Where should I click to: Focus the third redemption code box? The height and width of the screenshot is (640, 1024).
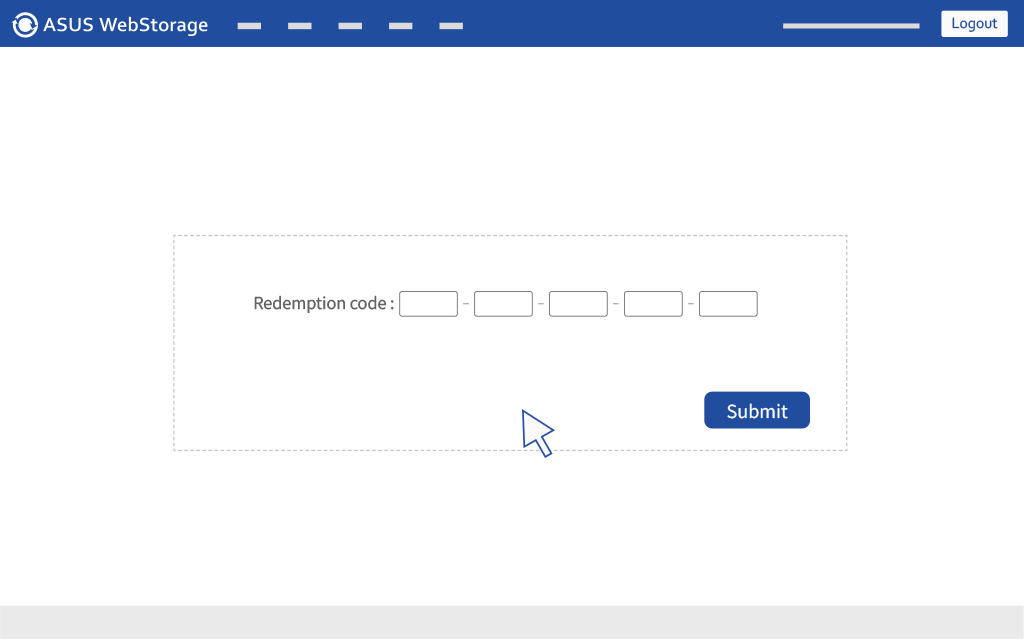579,304
